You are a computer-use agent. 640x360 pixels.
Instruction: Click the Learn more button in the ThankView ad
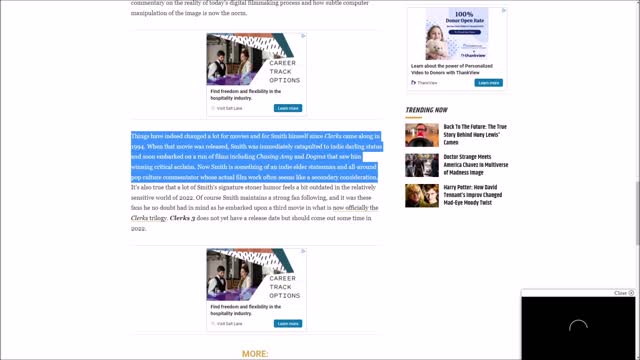tap(489, 83)
